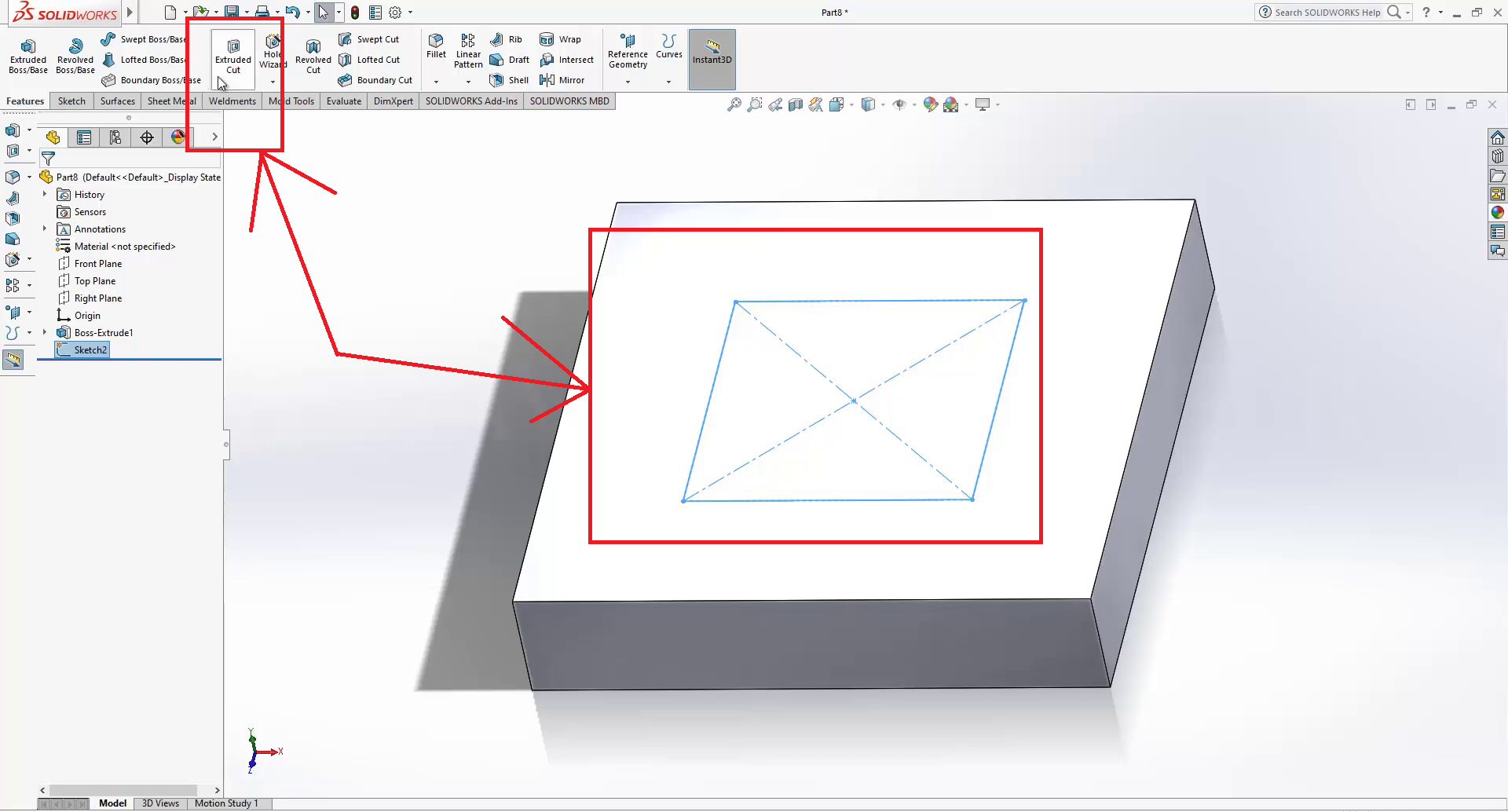Click the Extruded Cut tool

(233, 53)
